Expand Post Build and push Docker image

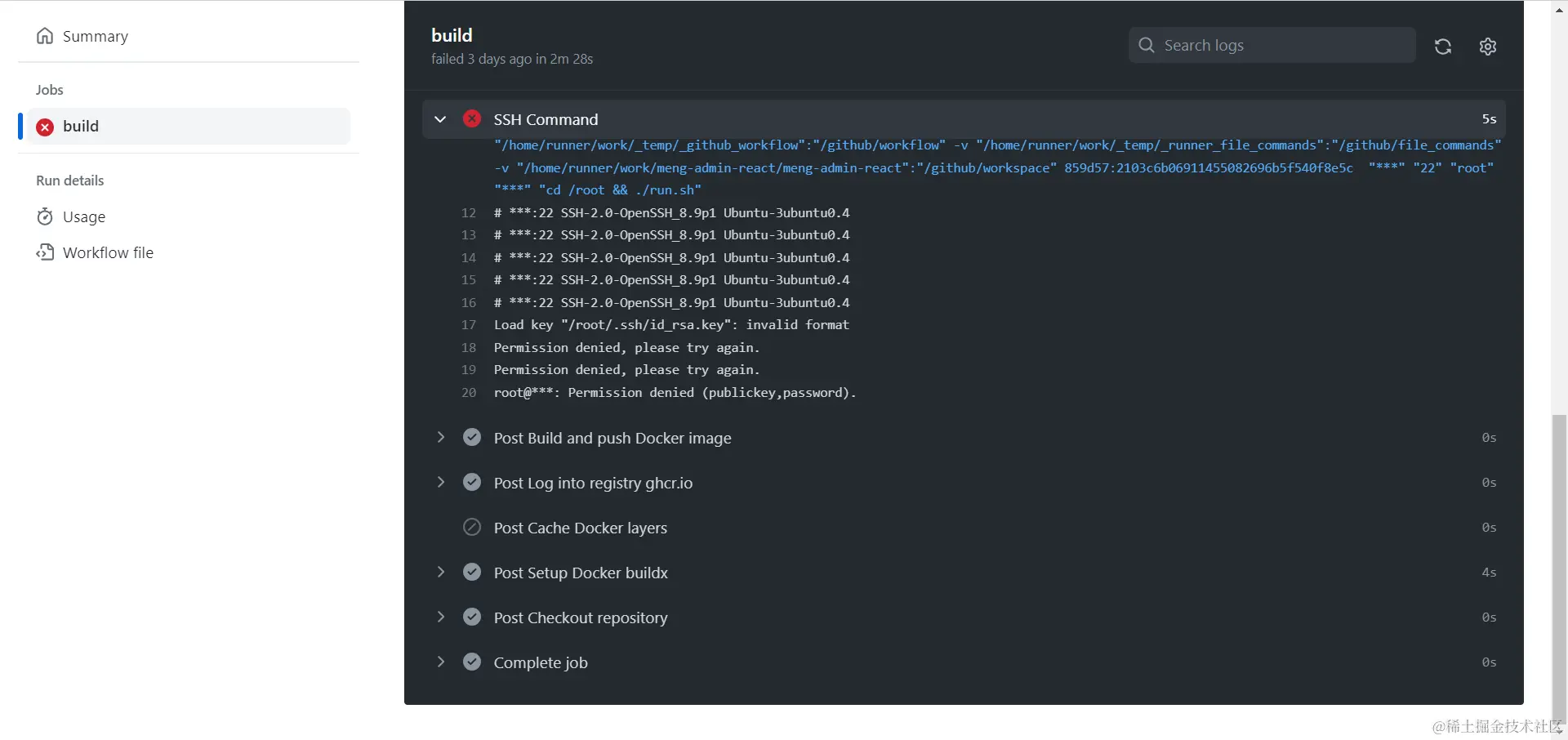[x=440, y=438]
